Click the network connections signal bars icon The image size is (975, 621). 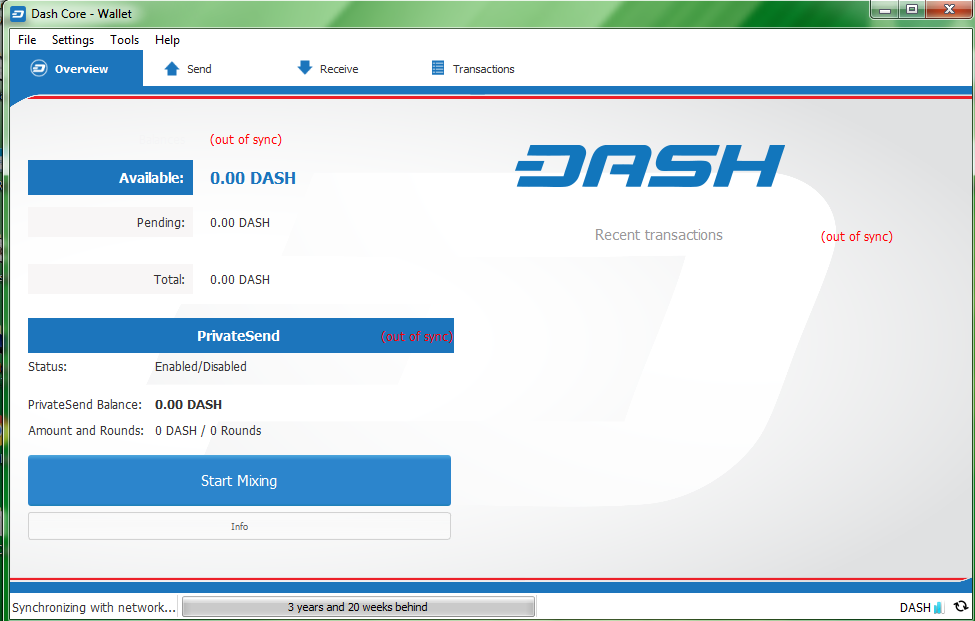pos(939,607)
